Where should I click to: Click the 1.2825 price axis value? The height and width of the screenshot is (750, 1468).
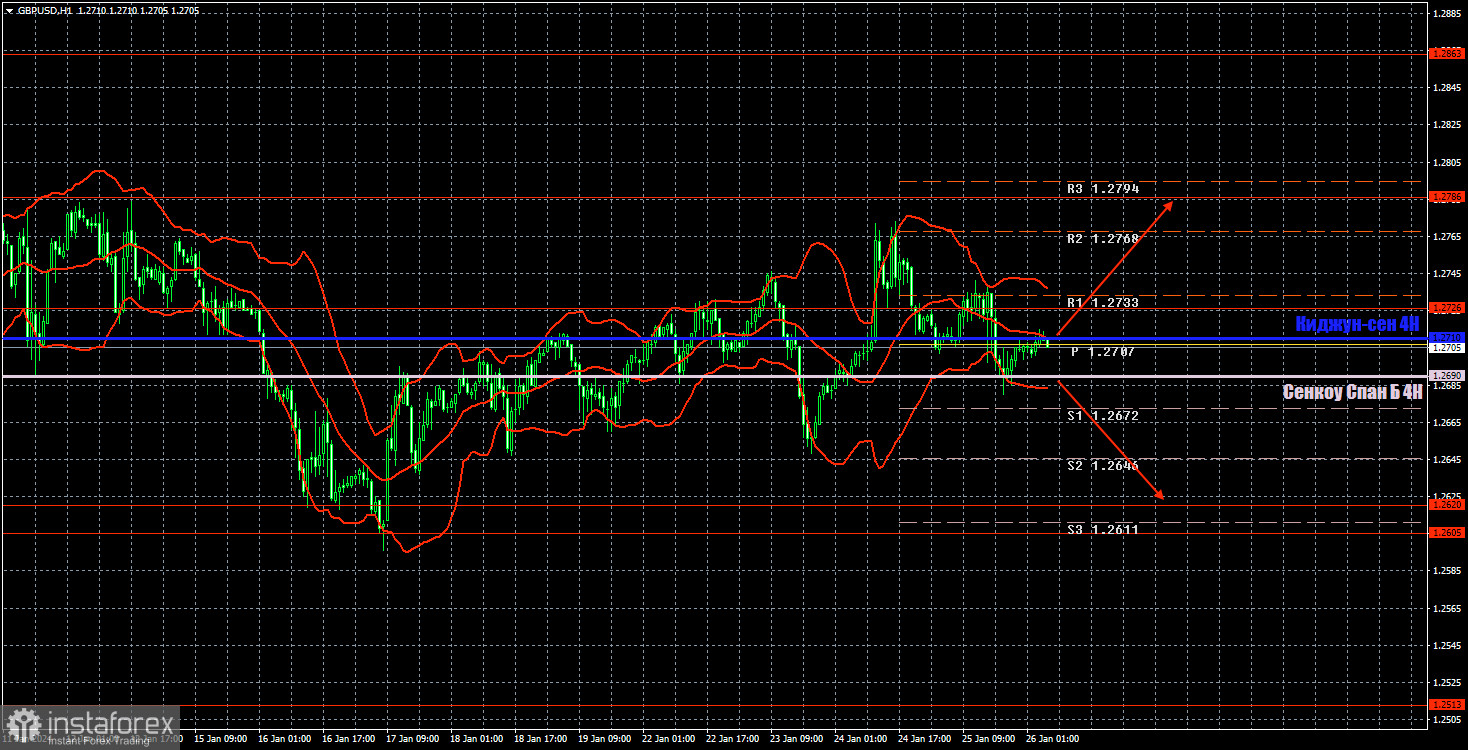[x=1447, y=126]
